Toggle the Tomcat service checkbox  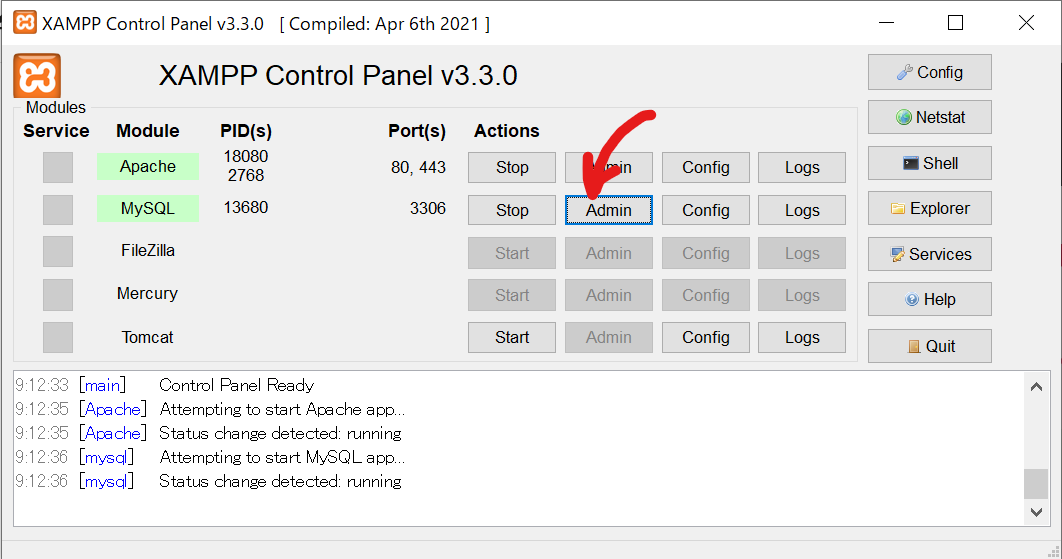point(58,337)
